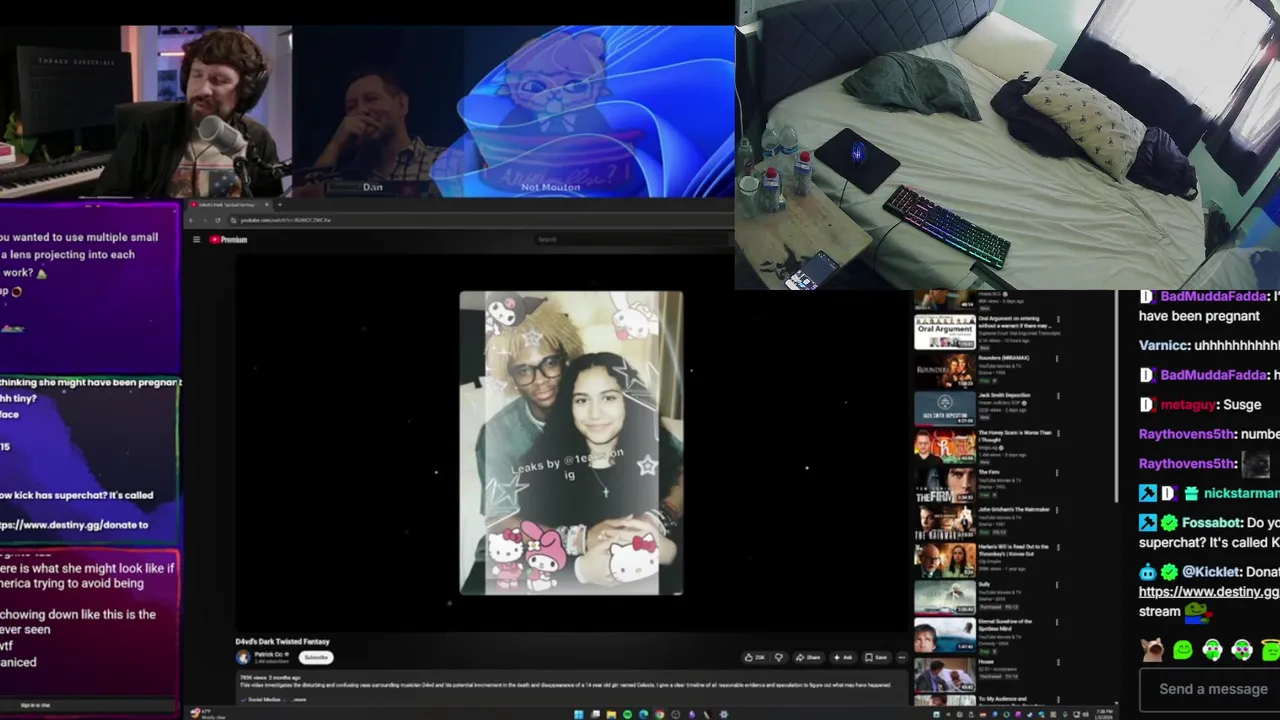
Task: Open options menu for Jack Smith Deposition
Action: 1057,396
